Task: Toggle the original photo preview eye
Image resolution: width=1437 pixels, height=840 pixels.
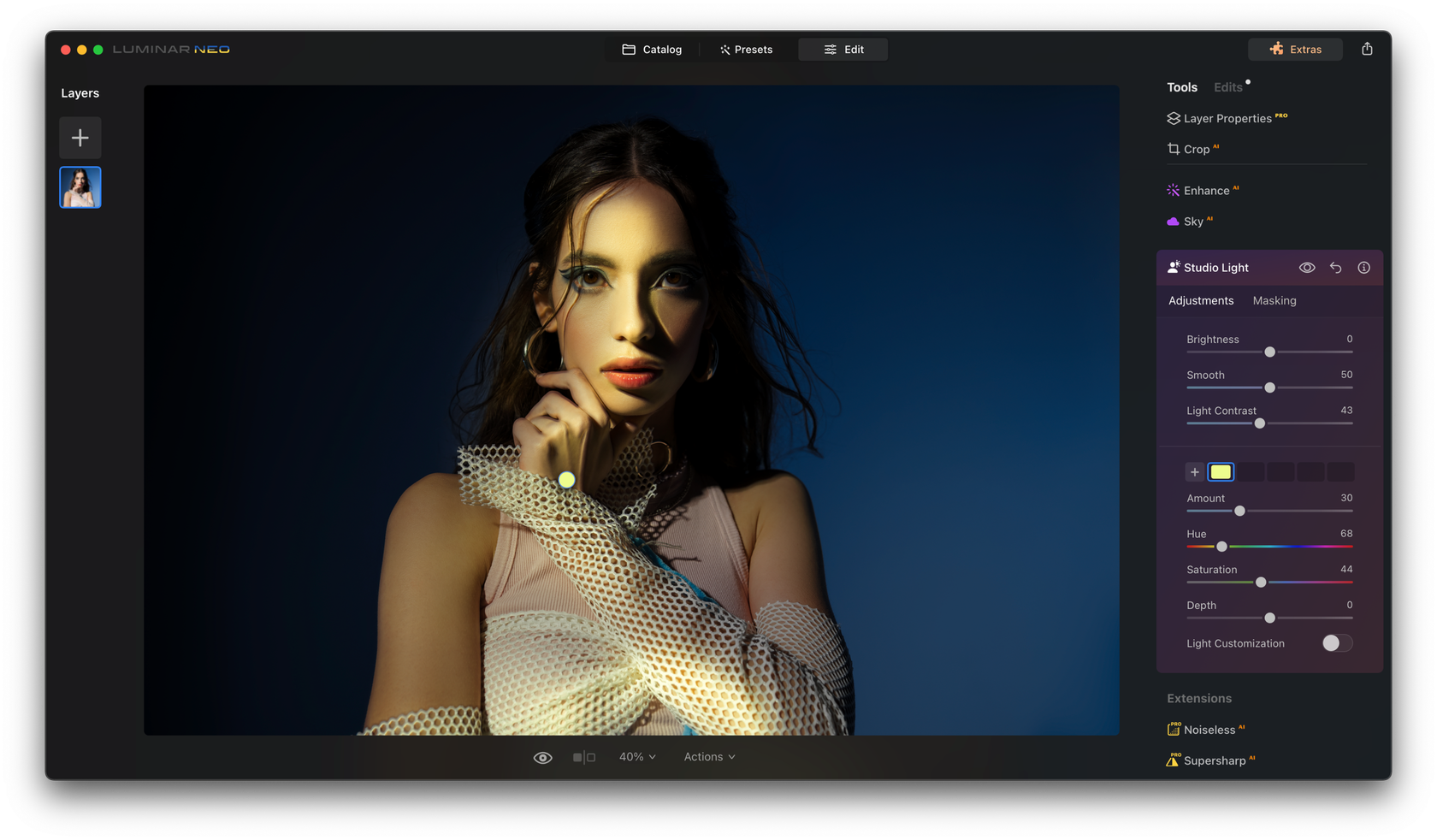Action: tap(542, 756)
